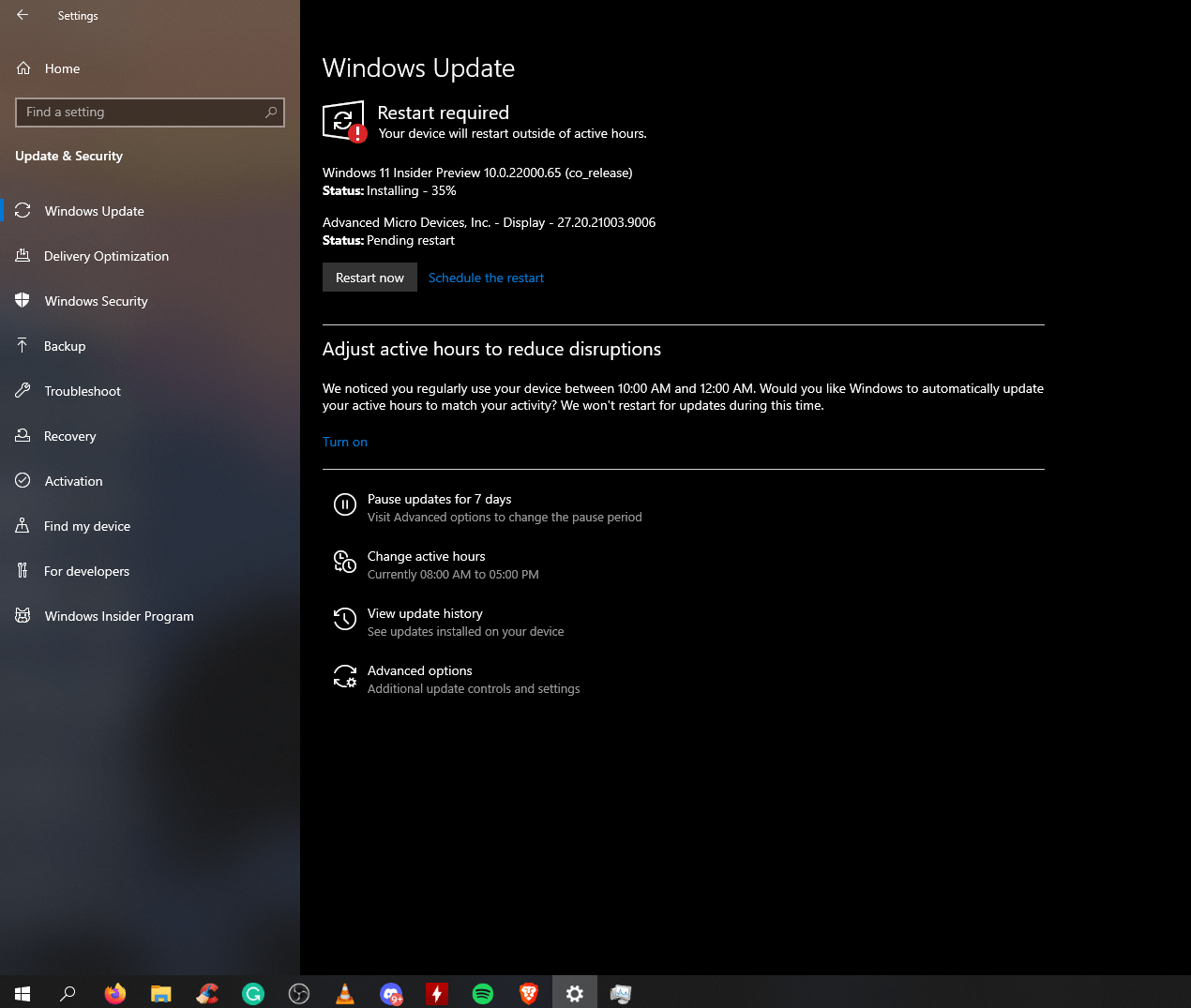Click the Windows Security shield icon
The height and width of the screenshot is (1008, 1191).
click(x=23, y=301)
